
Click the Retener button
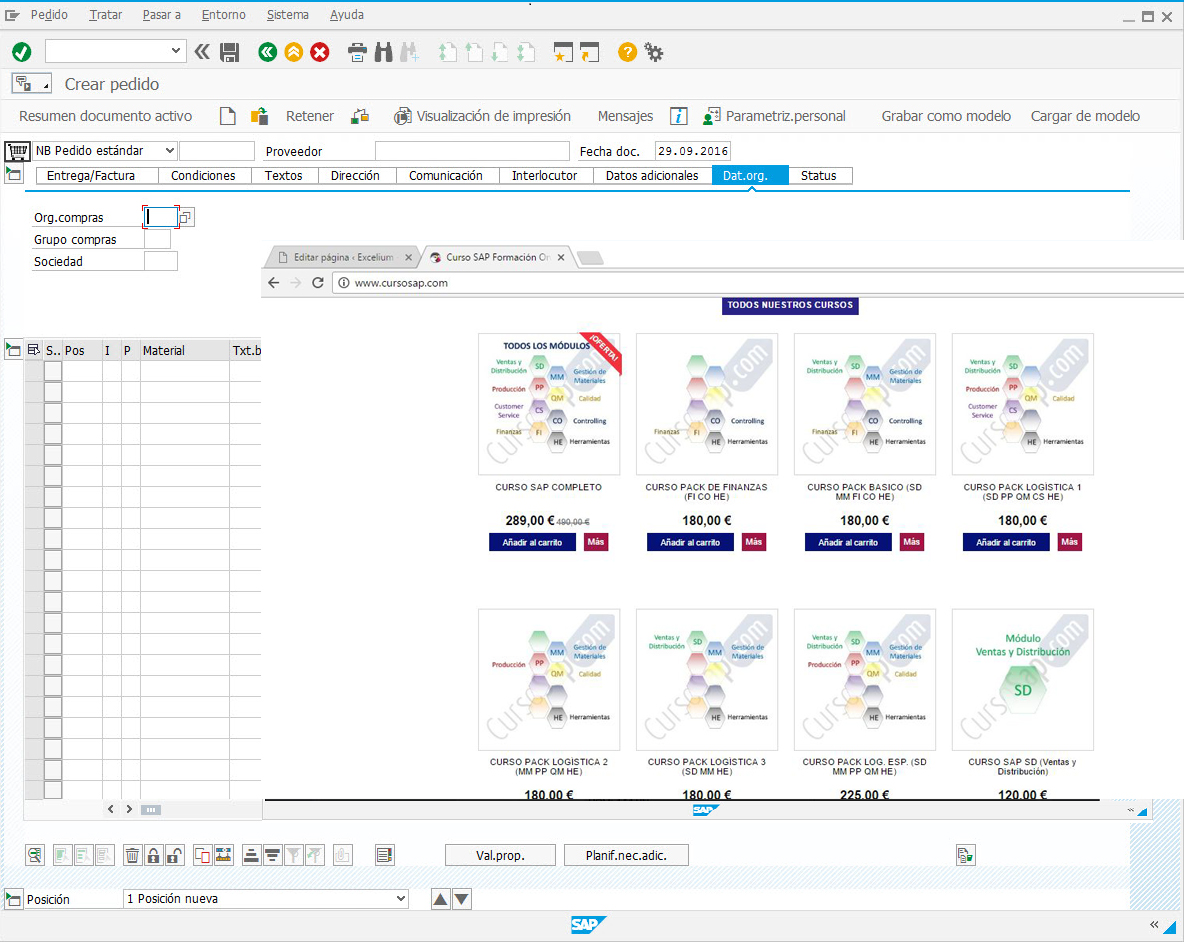310,116
